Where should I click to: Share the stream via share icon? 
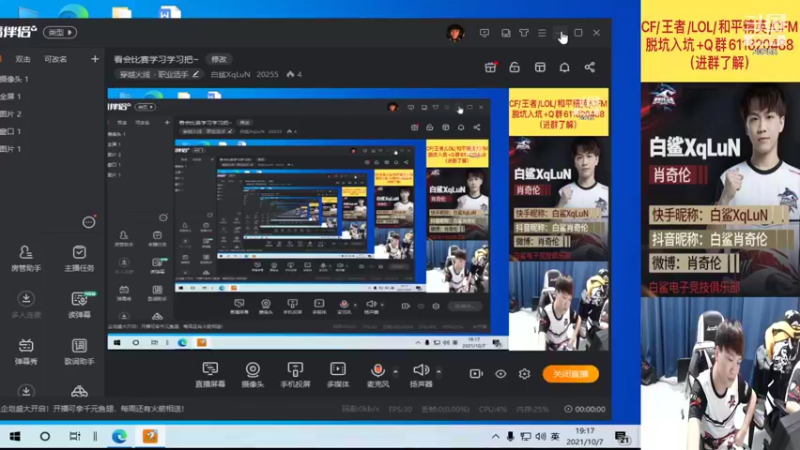589,67
